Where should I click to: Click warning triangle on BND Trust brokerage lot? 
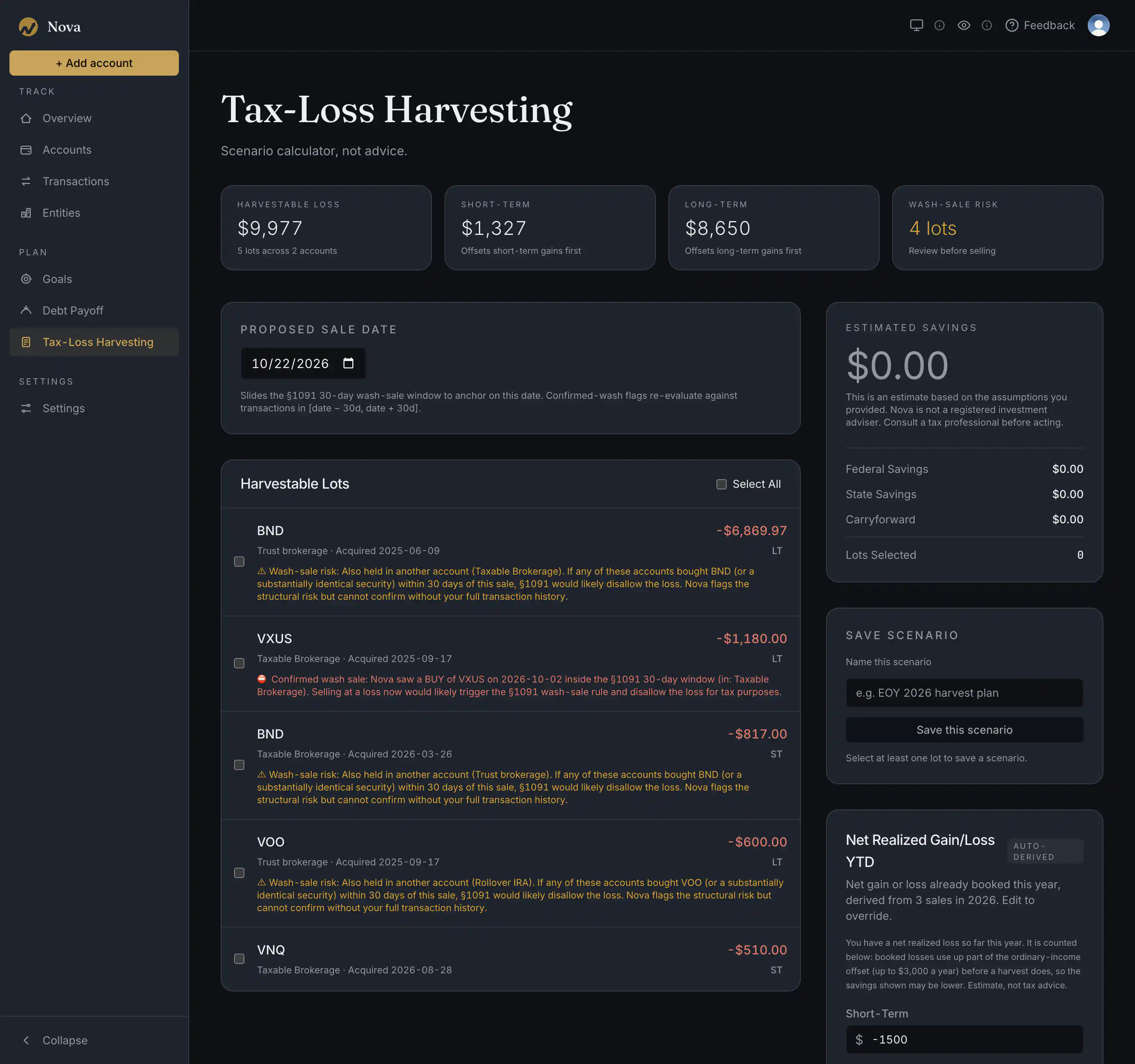tap(262, 571)
